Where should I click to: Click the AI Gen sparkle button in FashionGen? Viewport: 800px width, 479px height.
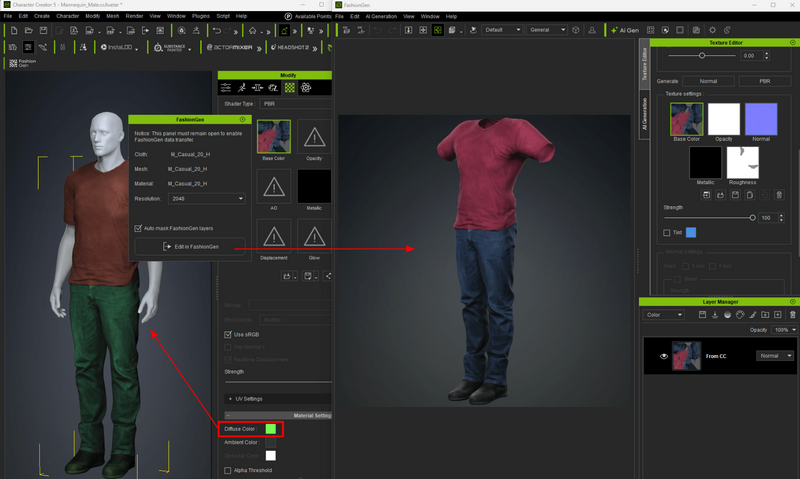click(x=624, y=30)
